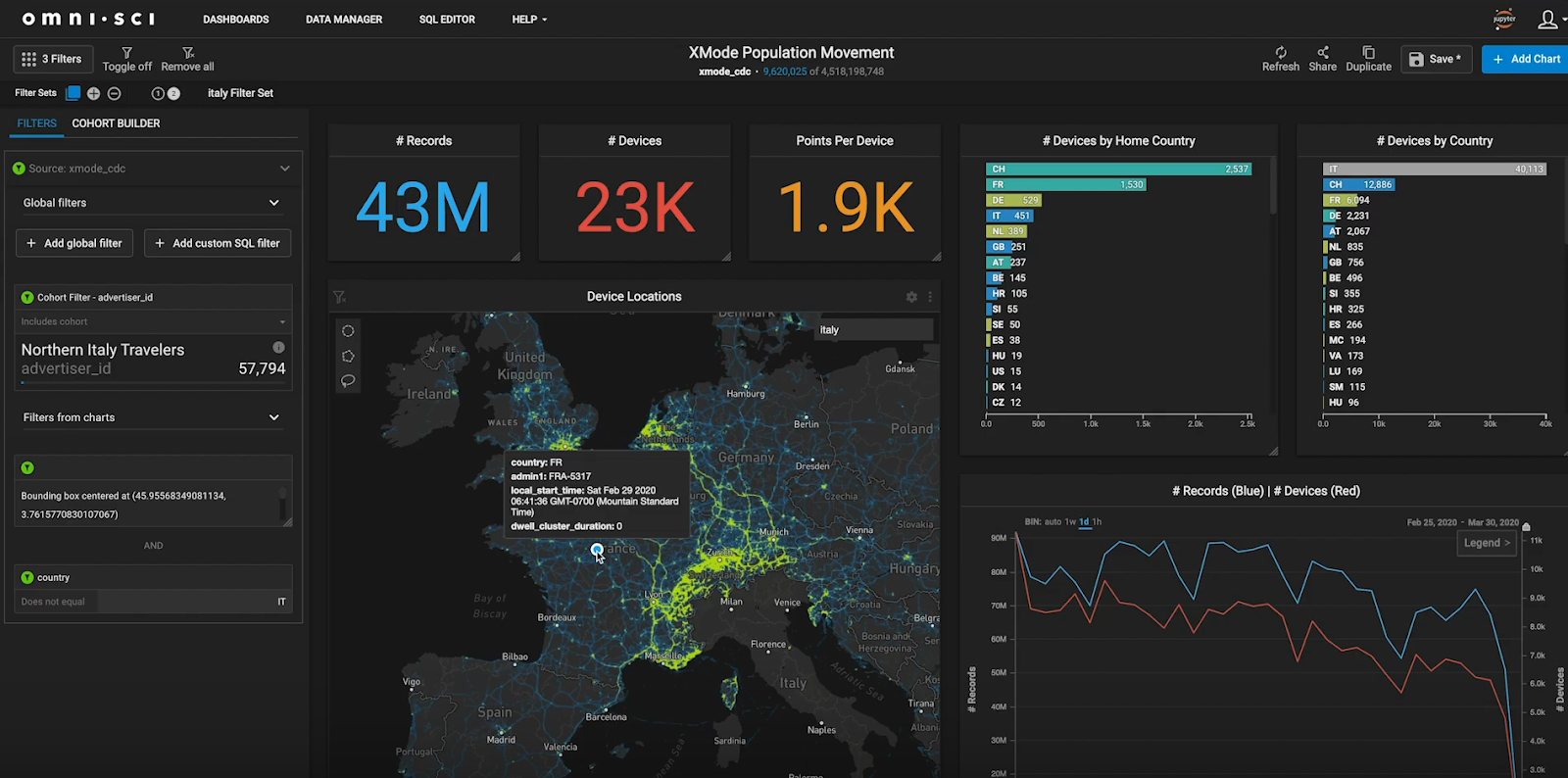This screenshot has height=778, width=1568.
Task: Select the polygon selection map tool
Action: (x=348, y=356)
